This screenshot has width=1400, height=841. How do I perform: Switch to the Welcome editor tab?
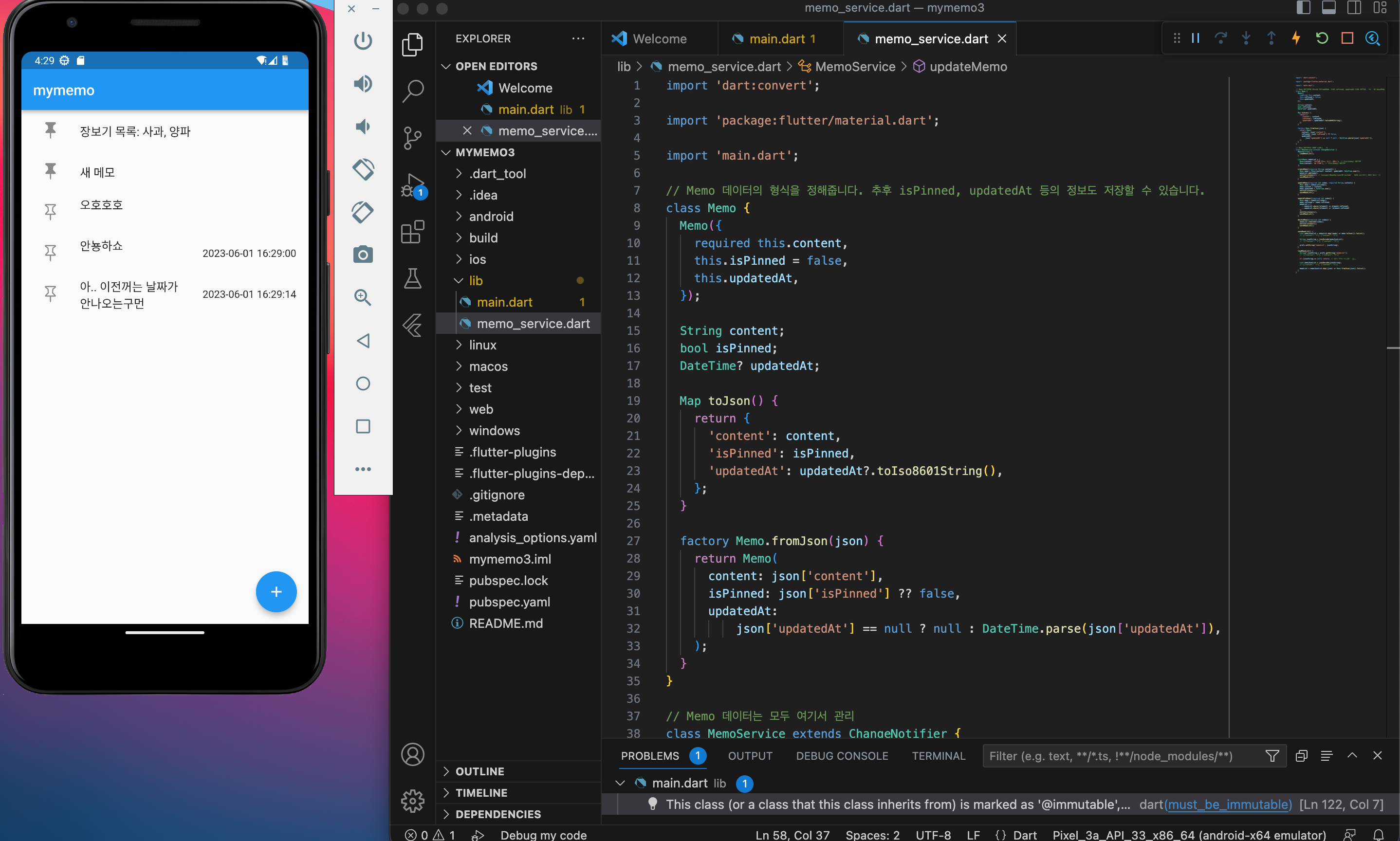pyautogui.click(x=659, y=38)
